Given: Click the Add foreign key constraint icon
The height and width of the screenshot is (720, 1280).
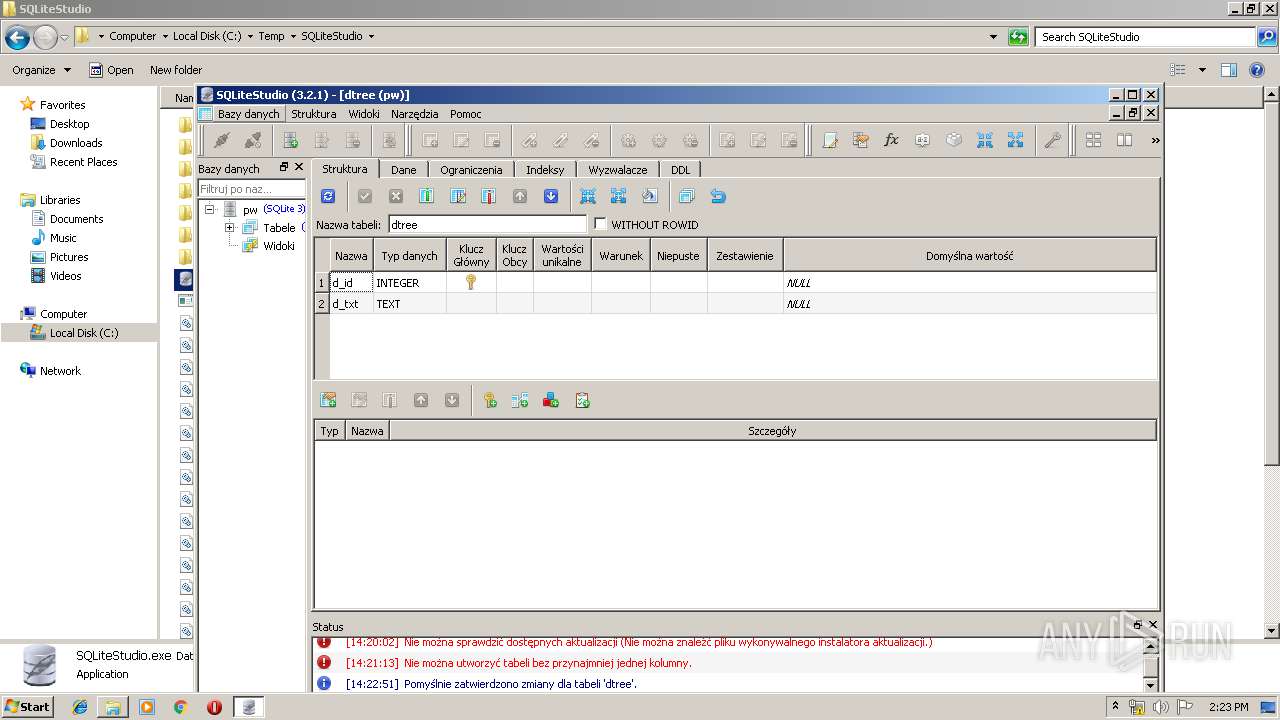Looking at the screenshot, I should point(520,400).
